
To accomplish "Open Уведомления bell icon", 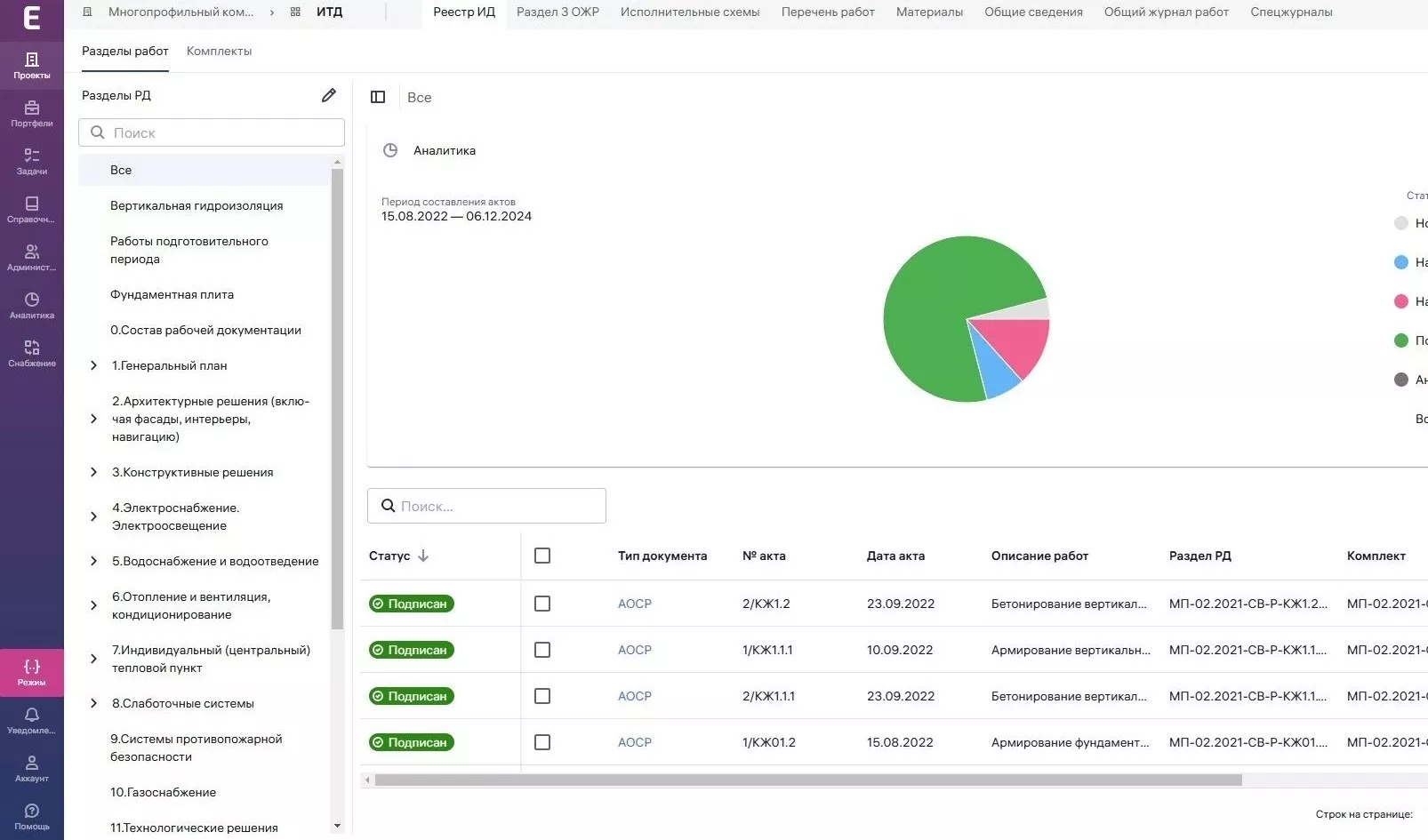I will pyautogui.click(x=32, y=720).
